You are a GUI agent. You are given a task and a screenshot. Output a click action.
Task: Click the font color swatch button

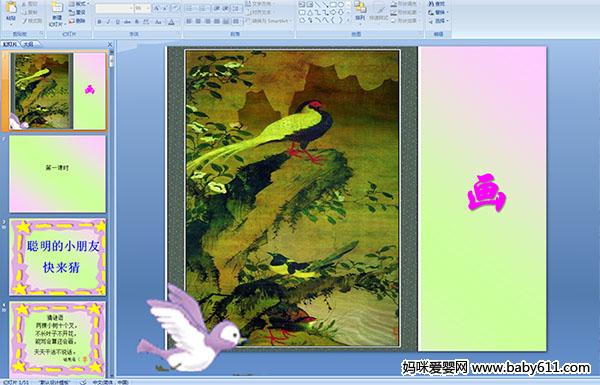tap(171, 22)
